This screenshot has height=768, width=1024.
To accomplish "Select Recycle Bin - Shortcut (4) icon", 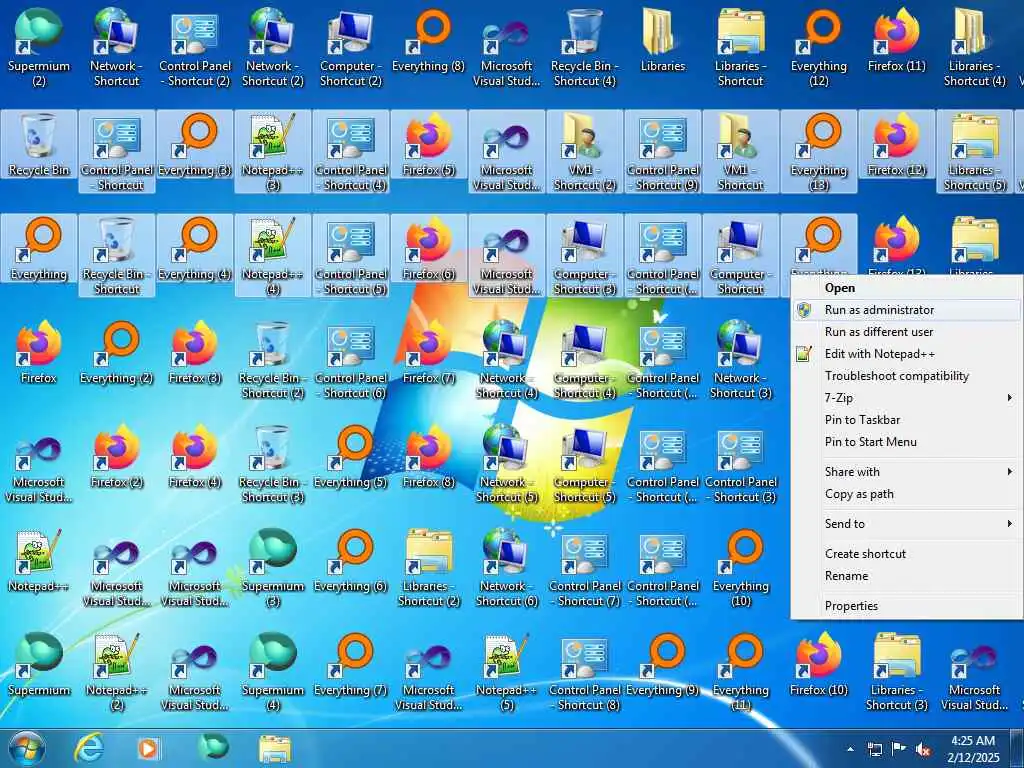I will [x=584, y=47].
